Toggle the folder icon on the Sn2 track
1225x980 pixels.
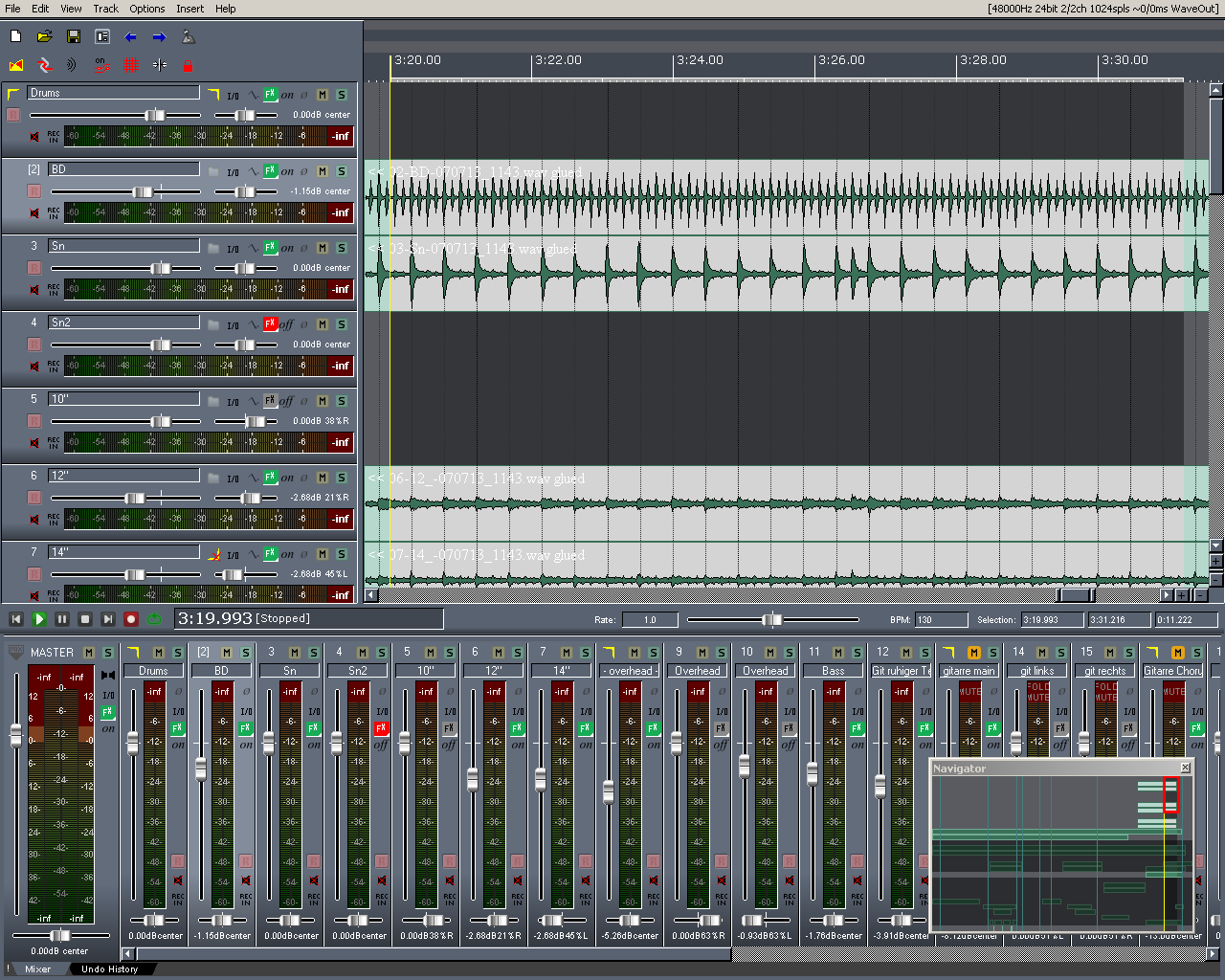click(x=214, y=324)
